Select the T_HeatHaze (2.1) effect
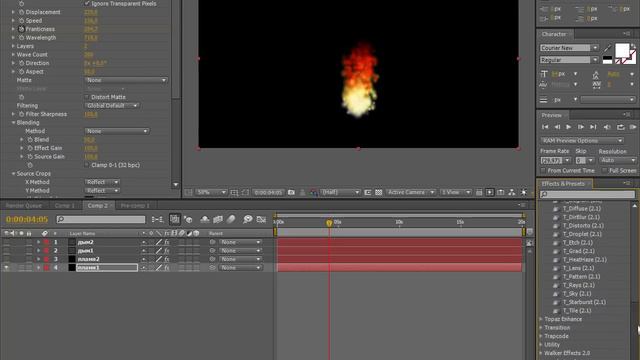640x360 pixels. point(584,260)
